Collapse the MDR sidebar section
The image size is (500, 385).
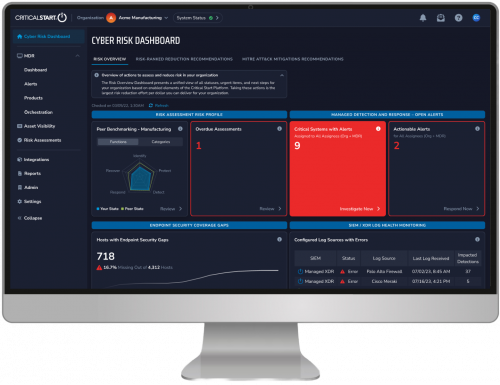click(77, 56)
